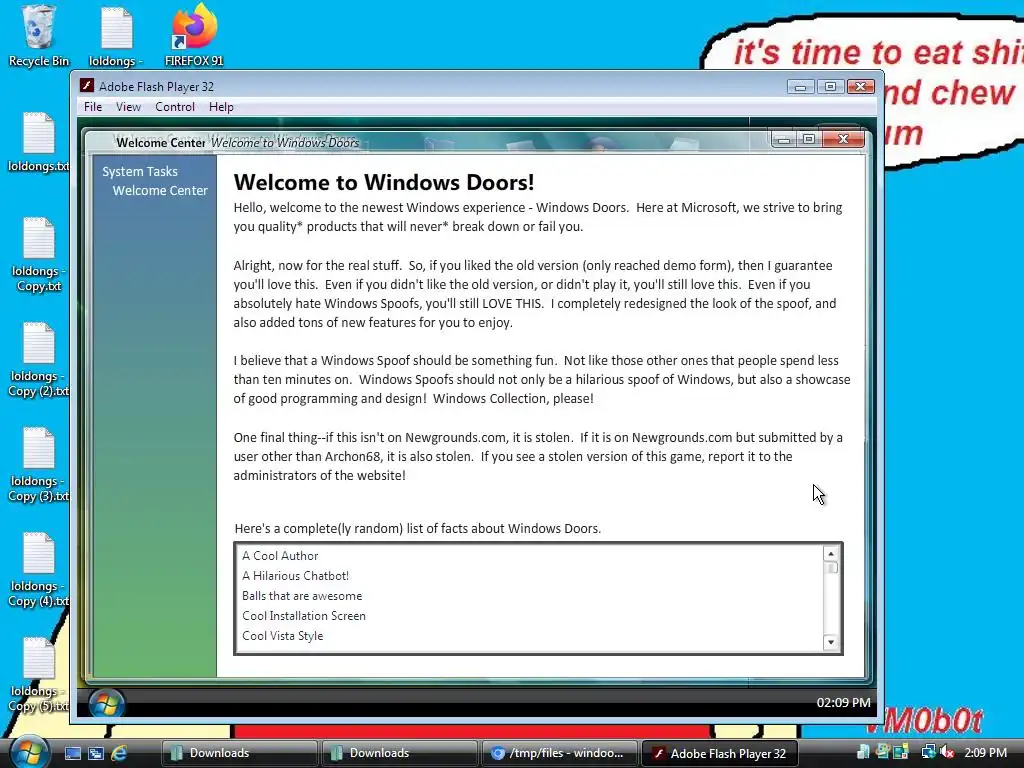Select the loldongs - Copy (5).txt file
Screen dimensions: 1024x768
pyautogui.click(x=39, y=675)
